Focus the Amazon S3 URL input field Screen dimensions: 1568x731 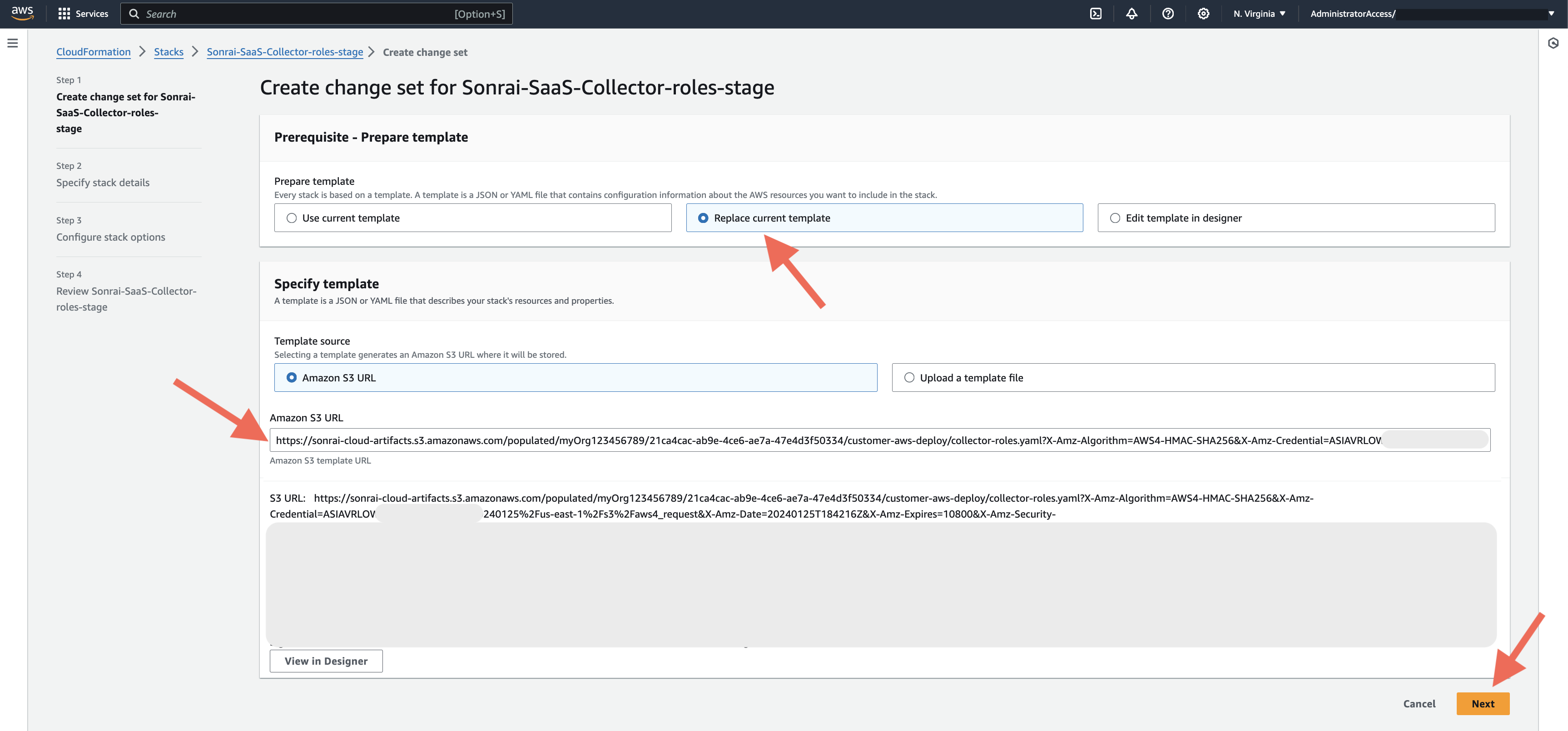(879, 440)
